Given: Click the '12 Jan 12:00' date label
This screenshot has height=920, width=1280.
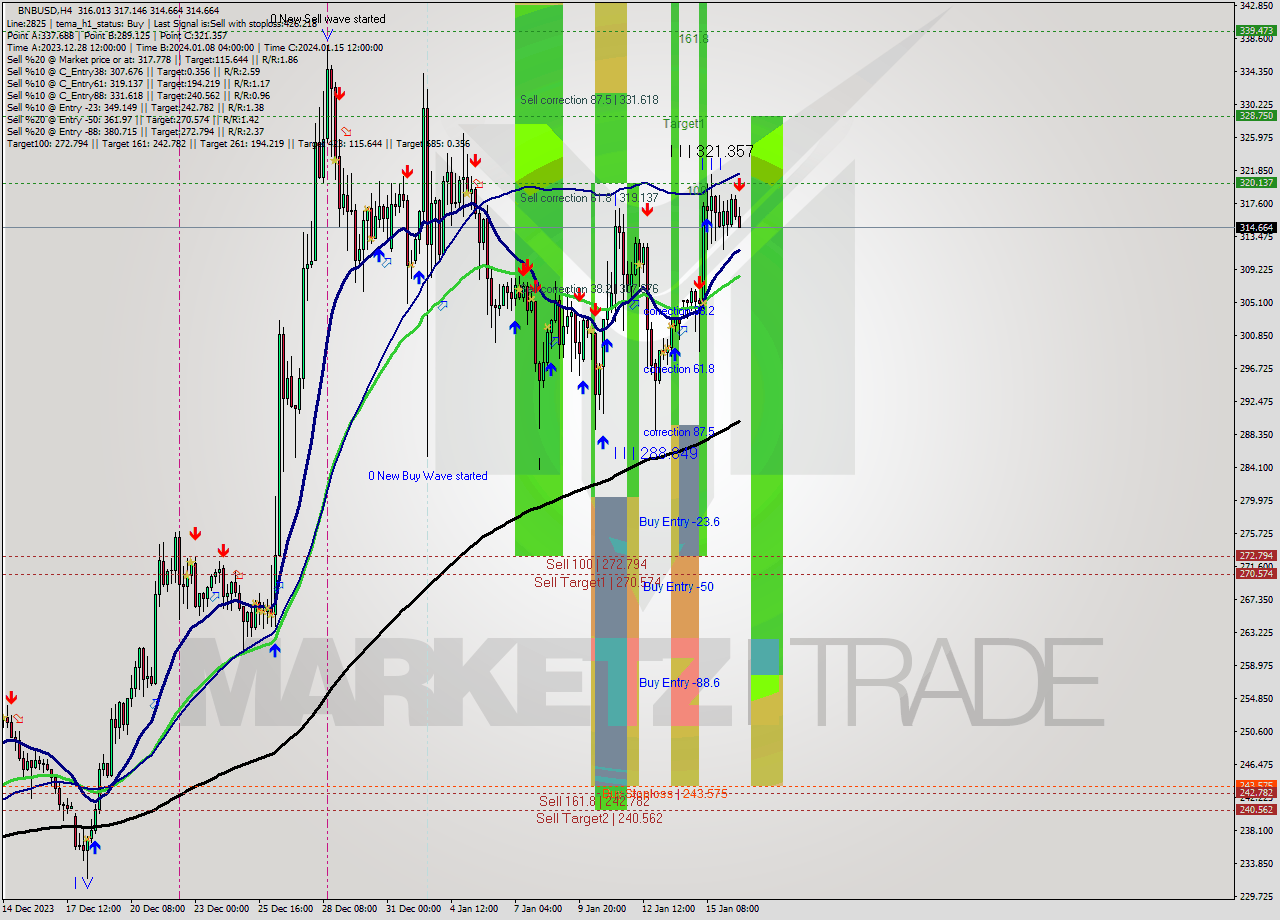Looking at the screenshot, I should click(667, 909).
